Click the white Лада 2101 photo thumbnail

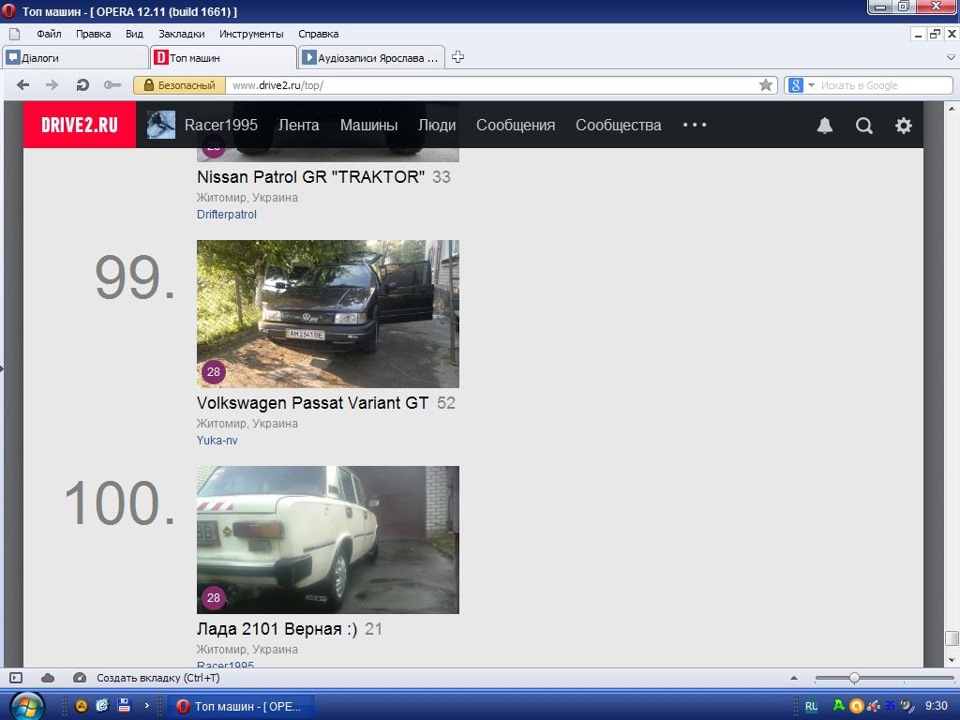[328, 540]
